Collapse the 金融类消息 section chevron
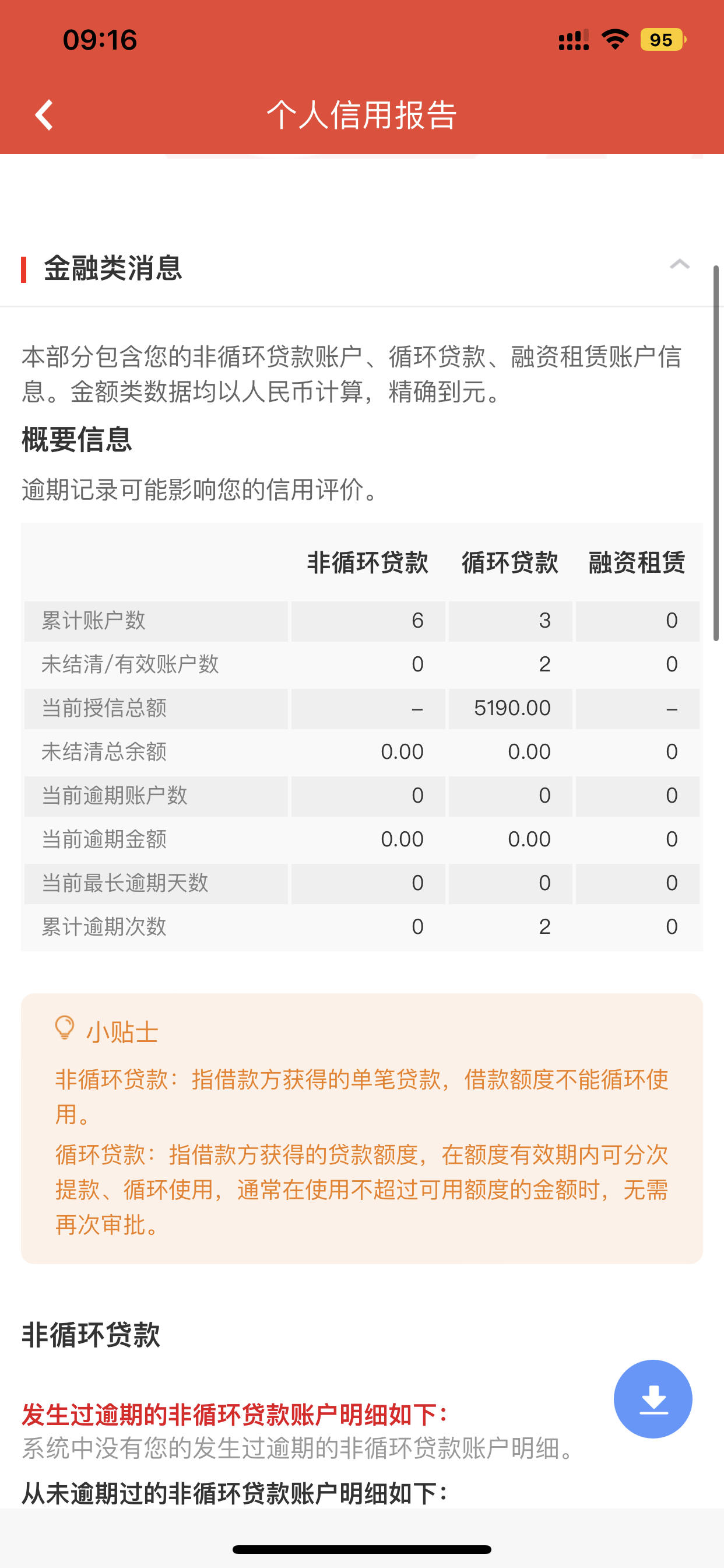Screen dimensions: 724x1568 680,264
